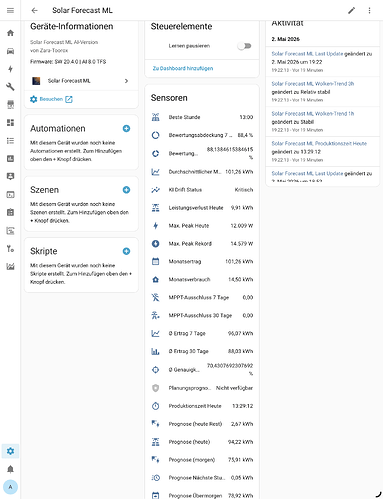
Task: Open the Ø Ertrag 7 Tage sensor
Action: pyautogui.click(x=202, y=333)
